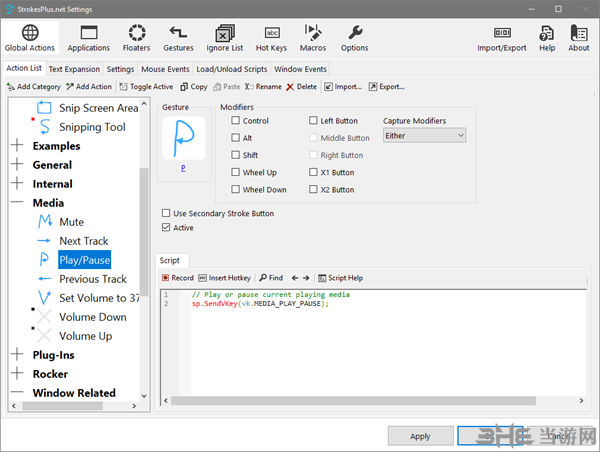This screenshot has height=452, width=600.
Task: Click Insert Hotkey
Action: click(225, 278)
